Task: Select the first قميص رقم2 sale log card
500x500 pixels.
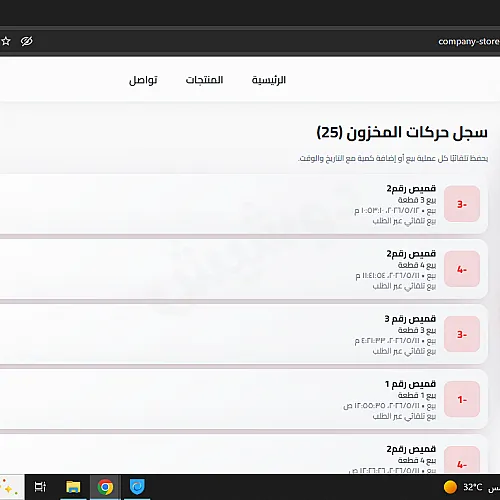Action: 243,204
